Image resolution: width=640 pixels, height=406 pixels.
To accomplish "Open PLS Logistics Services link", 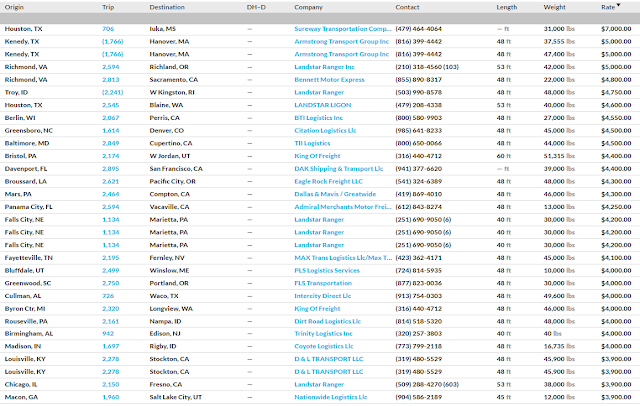I will point(327,271).
